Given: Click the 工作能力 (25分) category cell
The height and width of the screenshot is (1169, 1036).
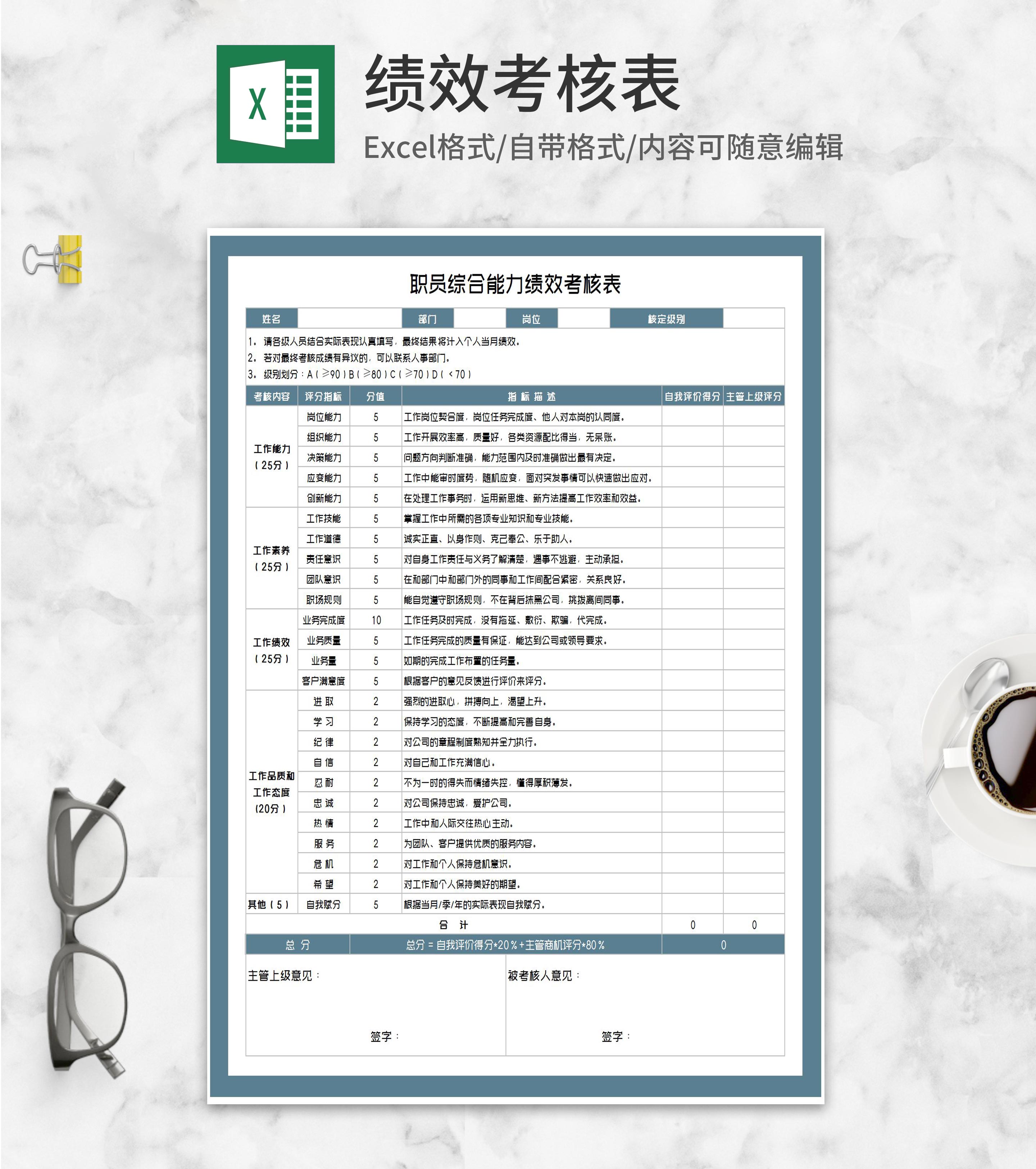Looking at the screenshot, I should [272, 456].
